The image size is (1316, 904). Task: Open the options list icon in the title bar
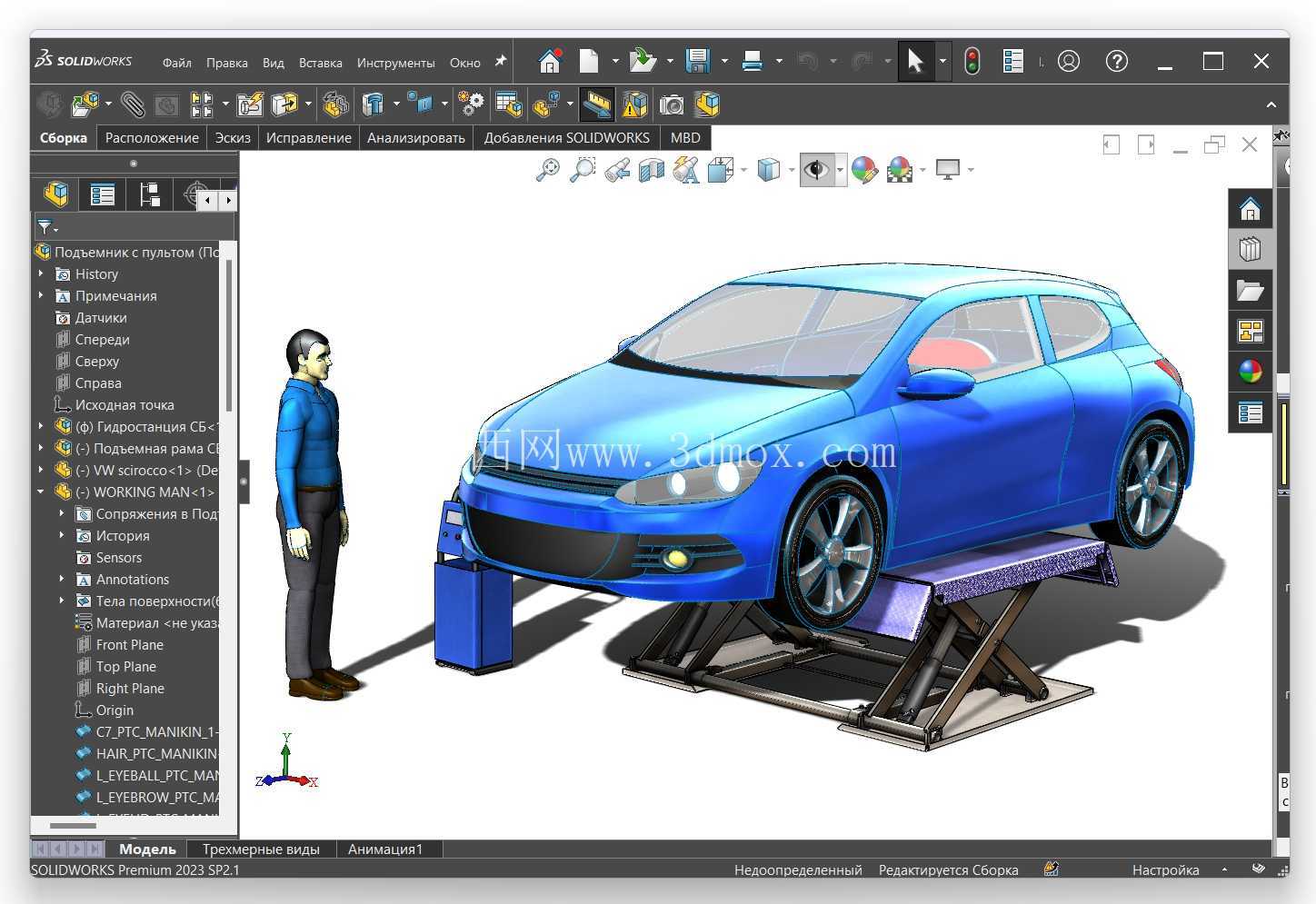tap(1012, 61)
